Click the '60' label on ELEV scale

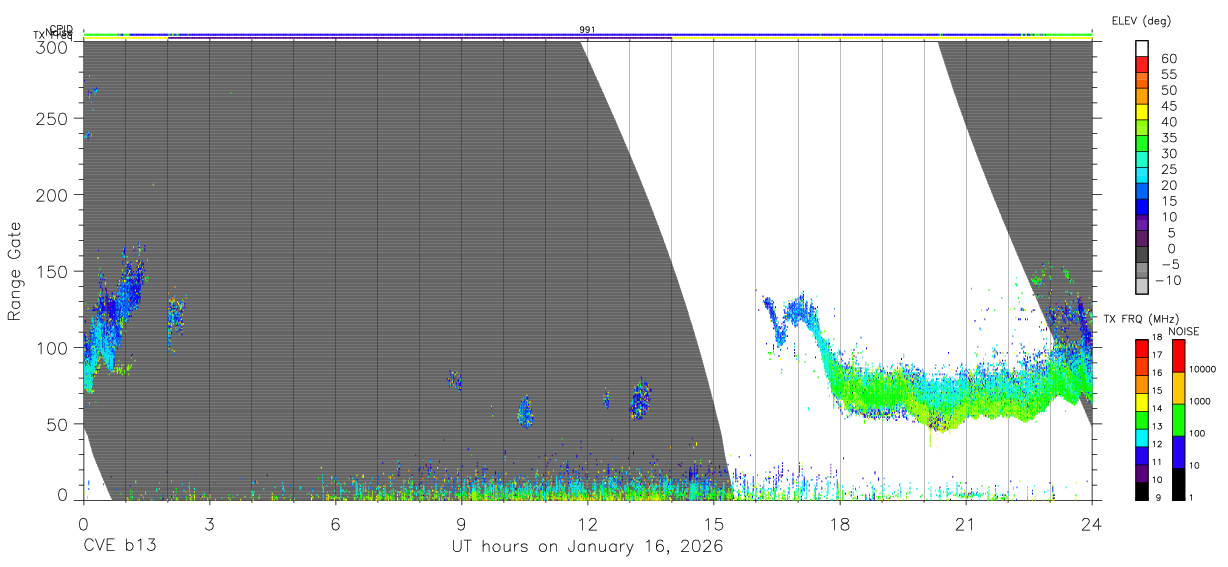[x=1168, y=59]
